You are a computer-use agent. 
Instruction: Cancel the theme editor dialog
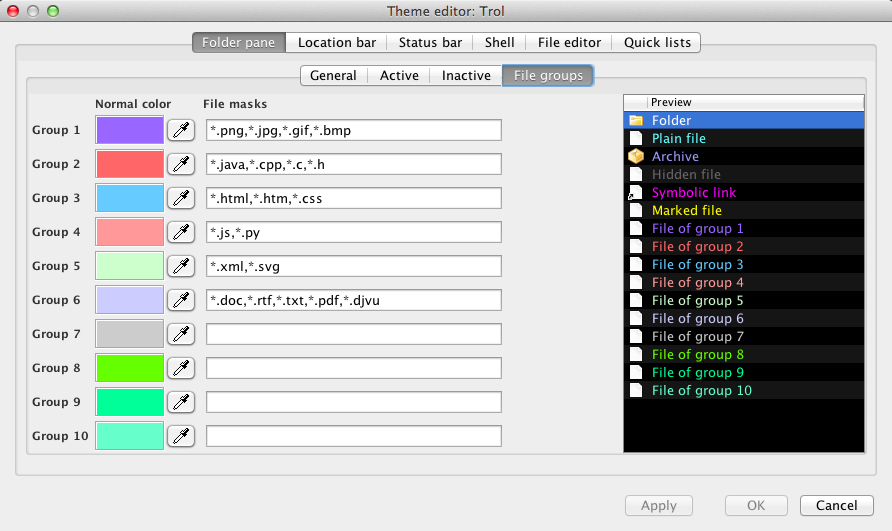(x=836, y=505)
